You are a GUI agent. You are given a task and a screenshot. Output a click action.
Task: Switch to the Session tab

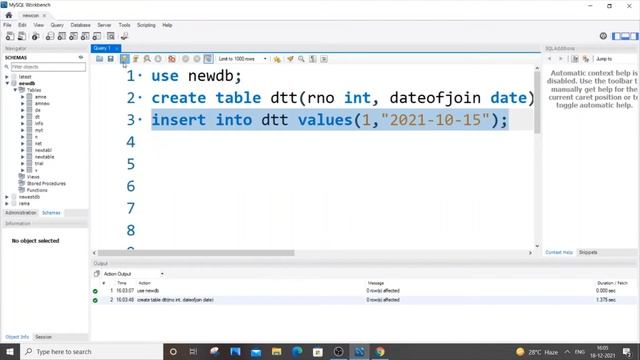[43, 337]
